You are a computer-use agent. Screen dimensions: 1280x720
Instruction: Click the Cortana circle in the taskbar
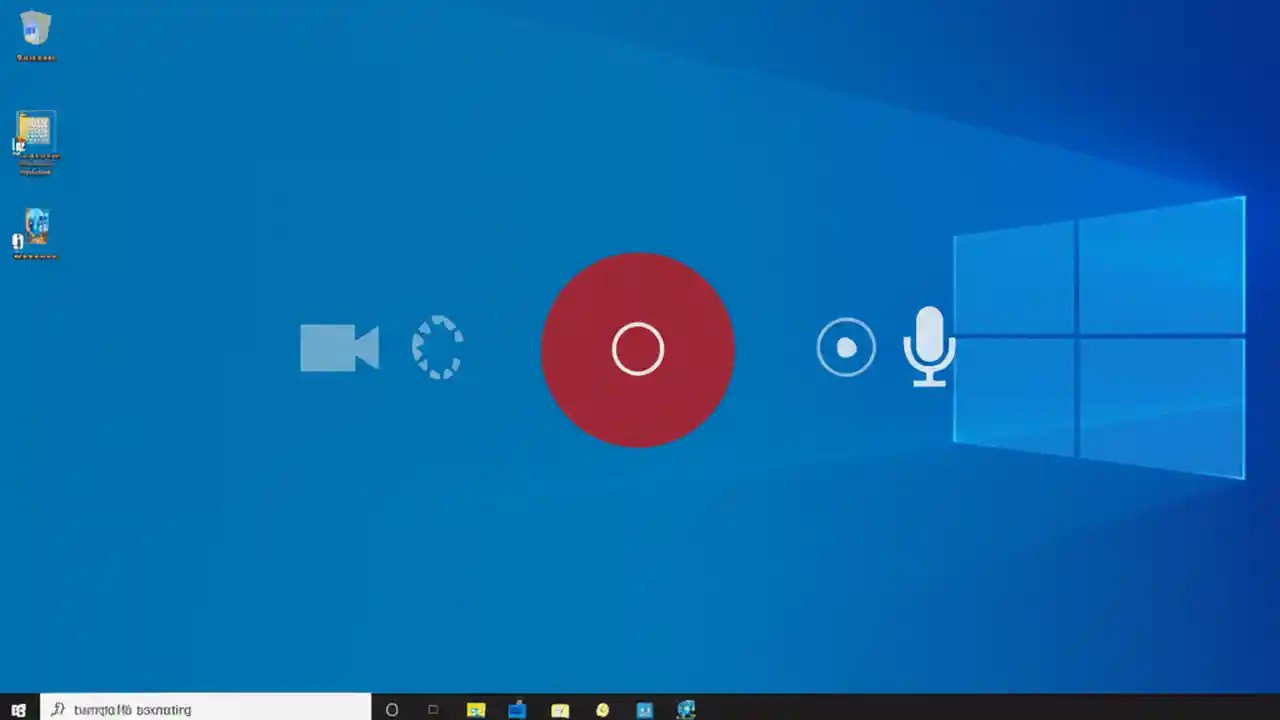391,710
